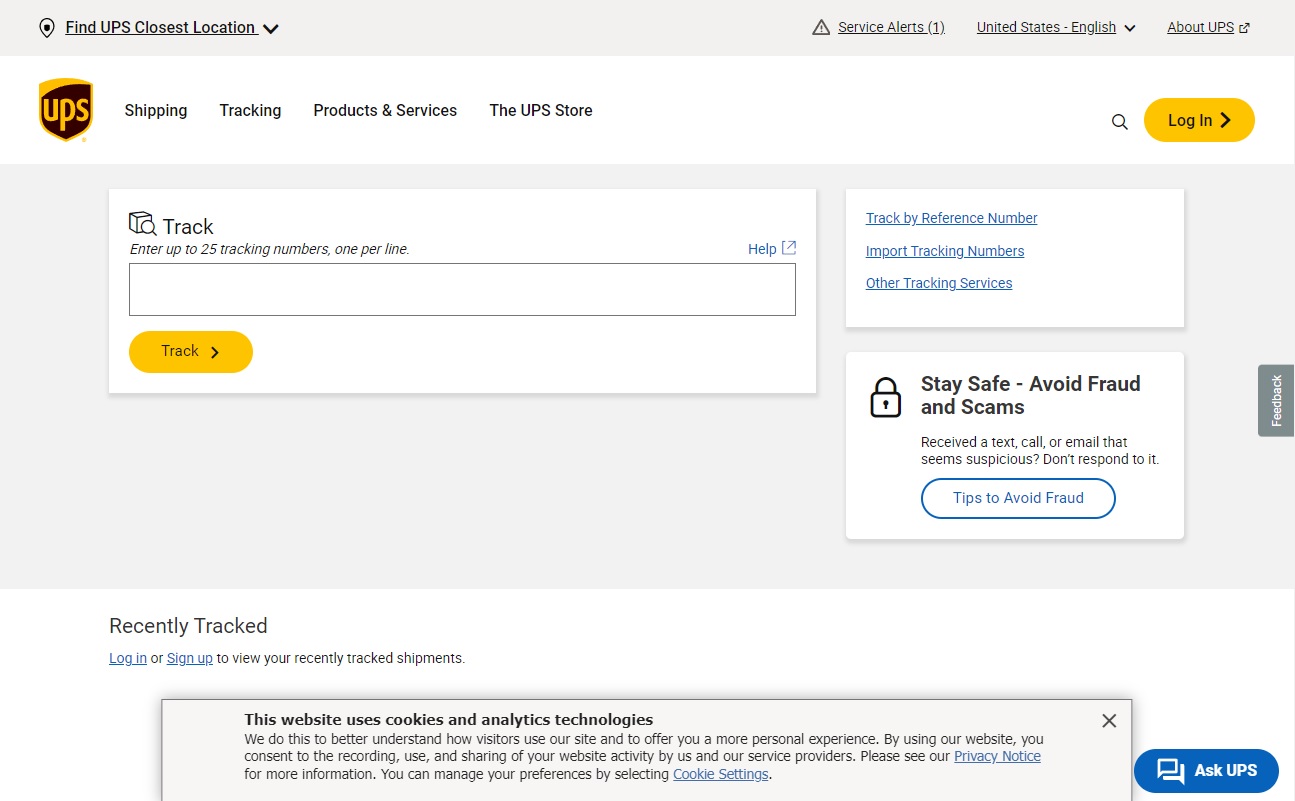Open Ask UPS chat button
This screenshot has width=1295, height=801.
[x=1206, y=771]
